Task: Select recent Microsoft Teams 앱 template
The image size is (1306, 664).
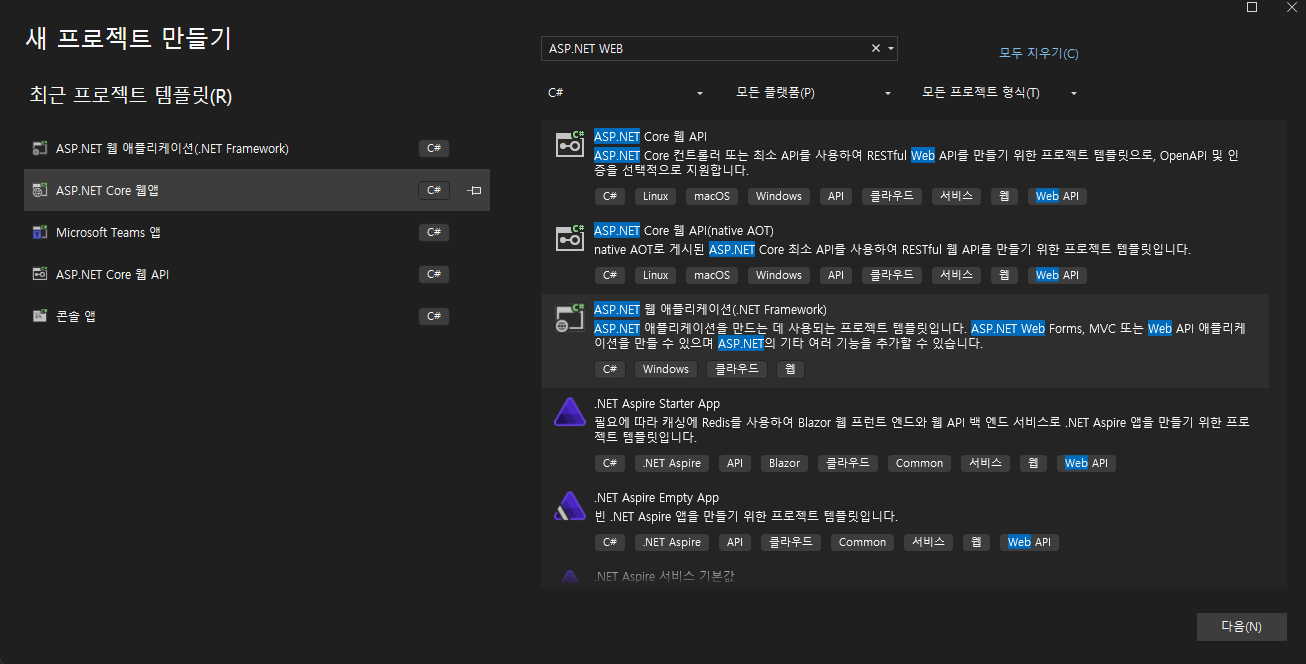Action: 257,232
